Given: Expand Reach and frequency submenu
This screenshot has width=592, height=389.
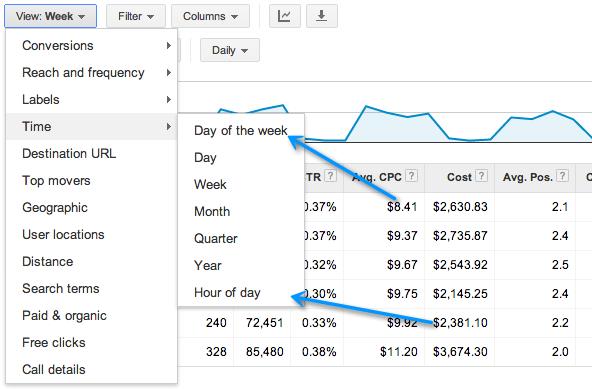Looking at the screenshot, I should click(91, 73).
